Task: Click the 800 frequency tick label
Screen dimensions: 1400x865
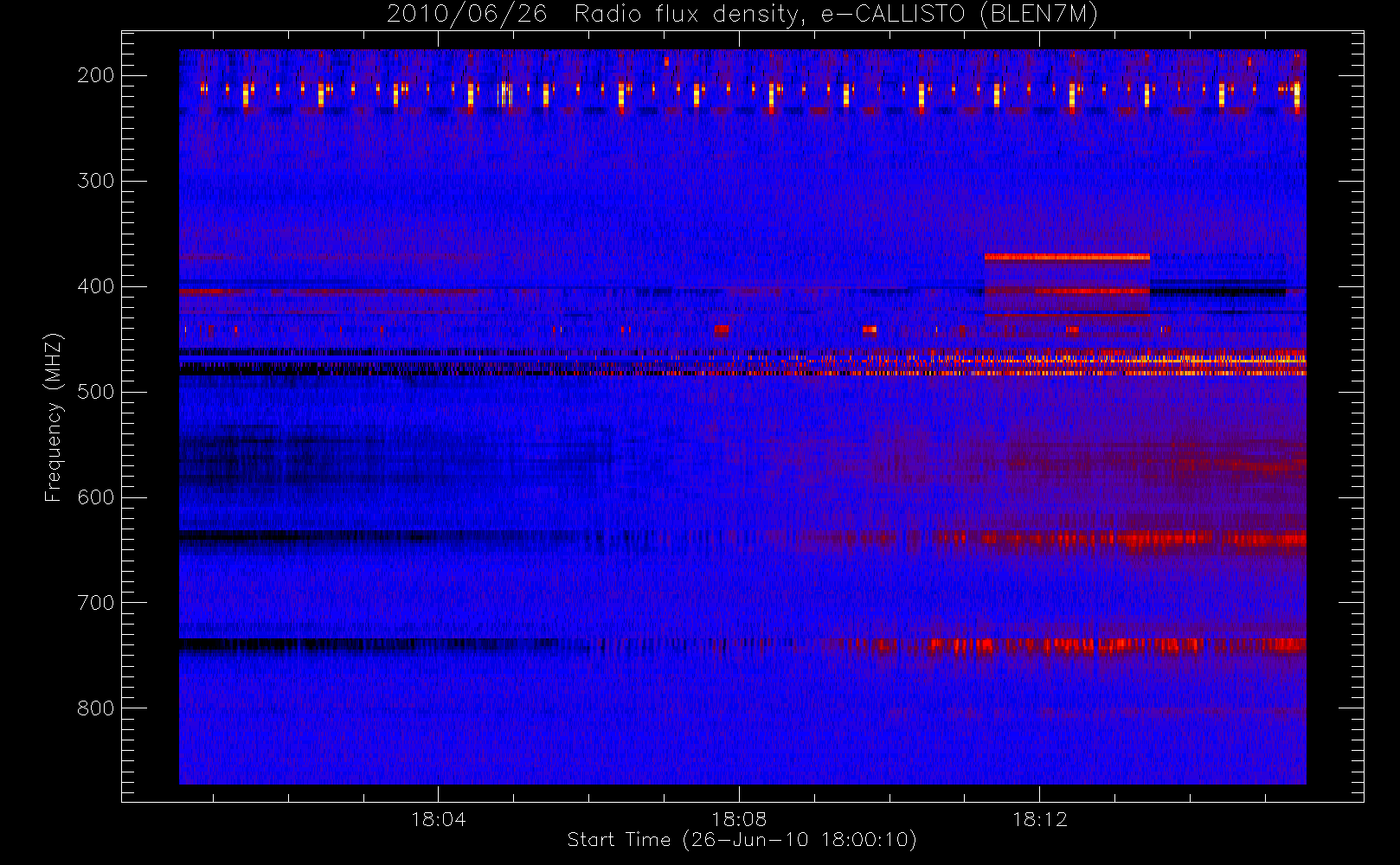Action: point(95,708)
